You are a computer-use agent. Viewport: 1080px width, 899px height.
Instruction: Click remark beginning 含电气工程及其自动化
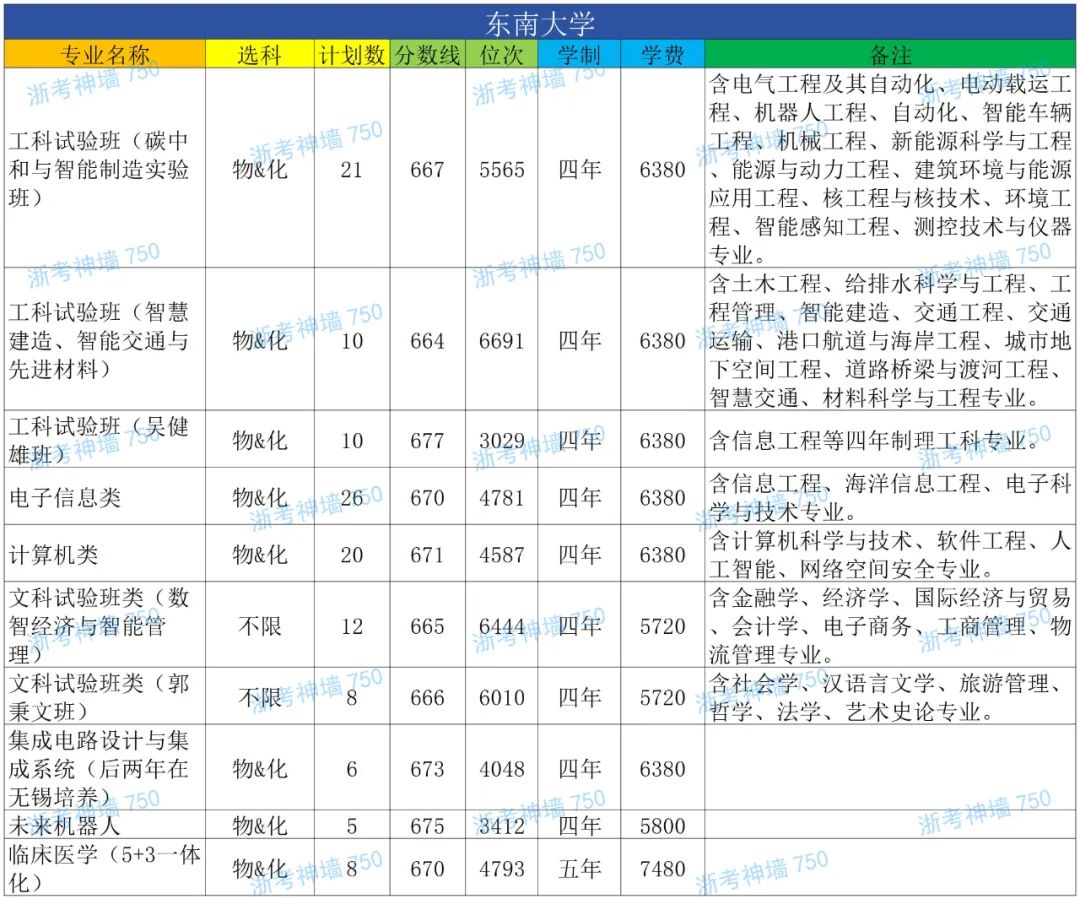[890, 169]
